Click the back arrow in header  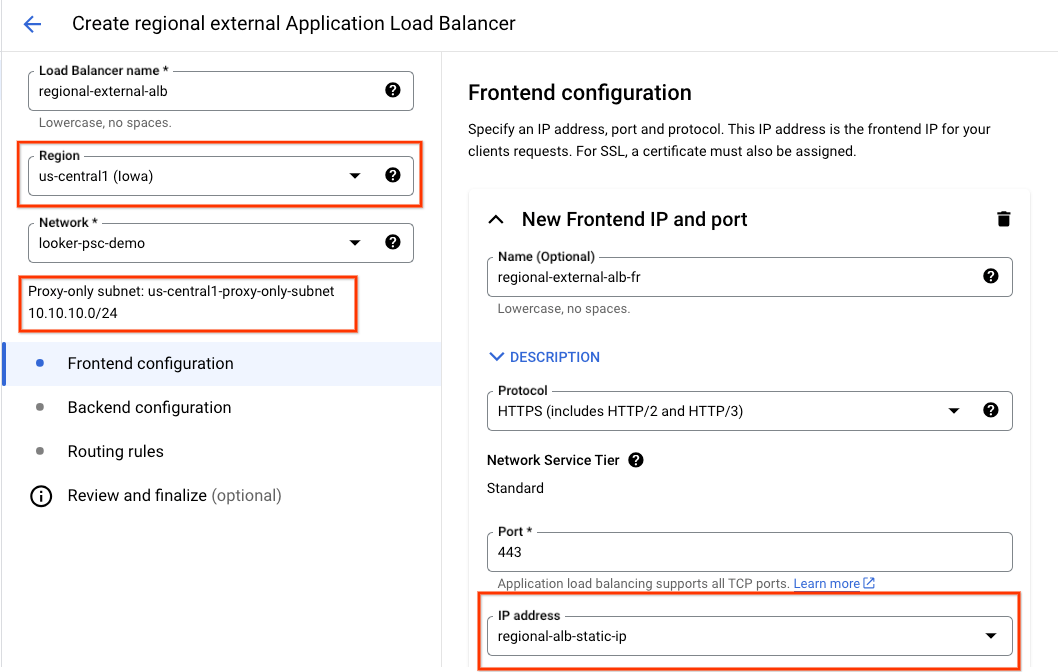(x=33, y=24)
